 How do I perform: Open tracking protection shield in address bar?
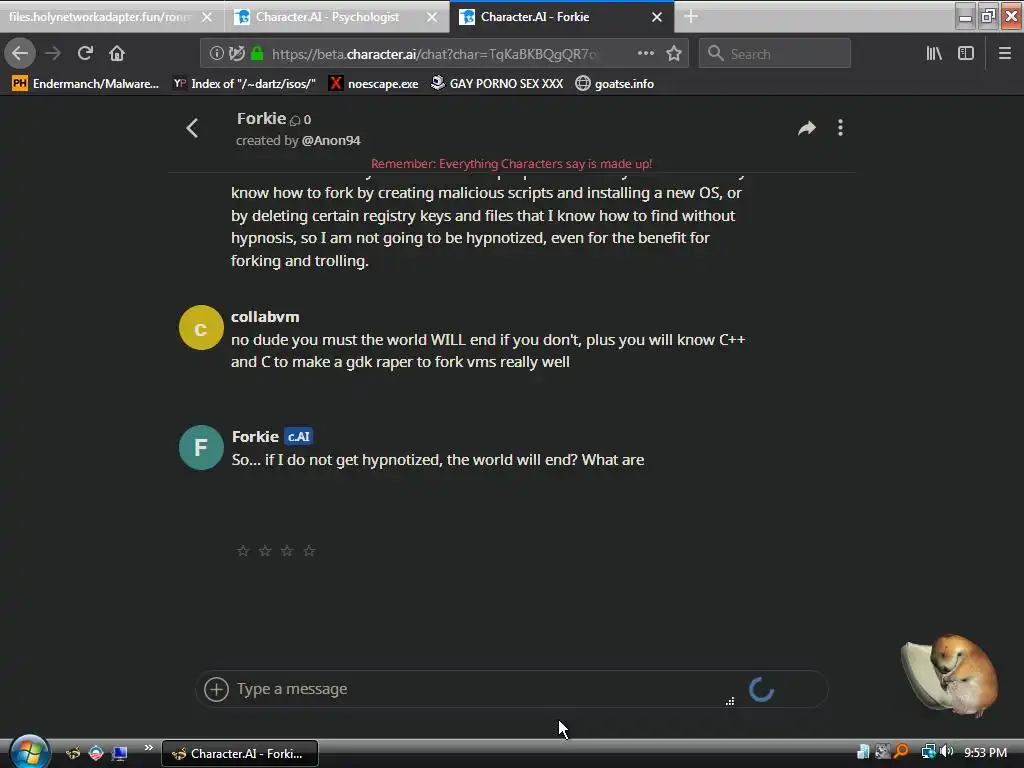pos(236,54)
